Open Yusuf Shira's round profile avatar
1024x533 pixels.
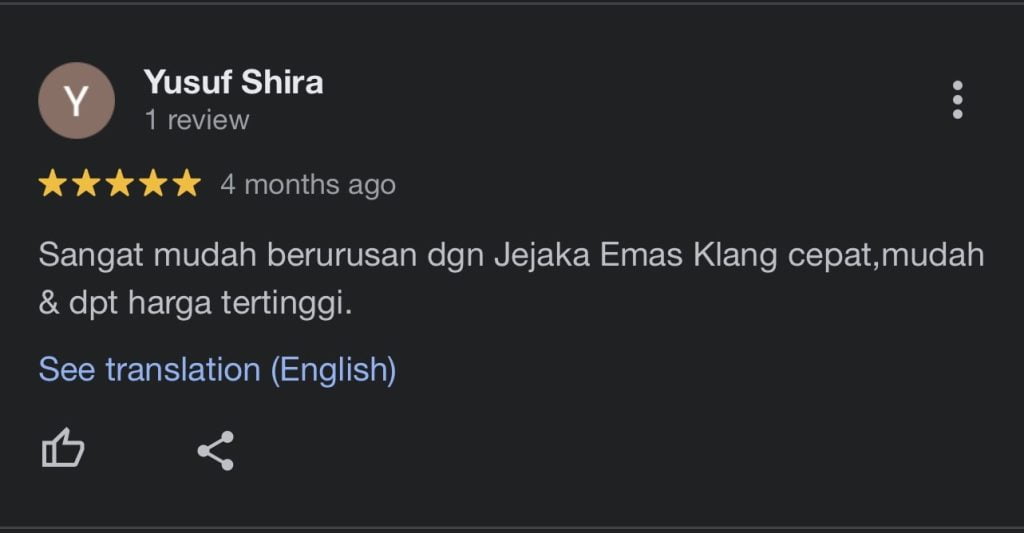(x=76, y=100)
